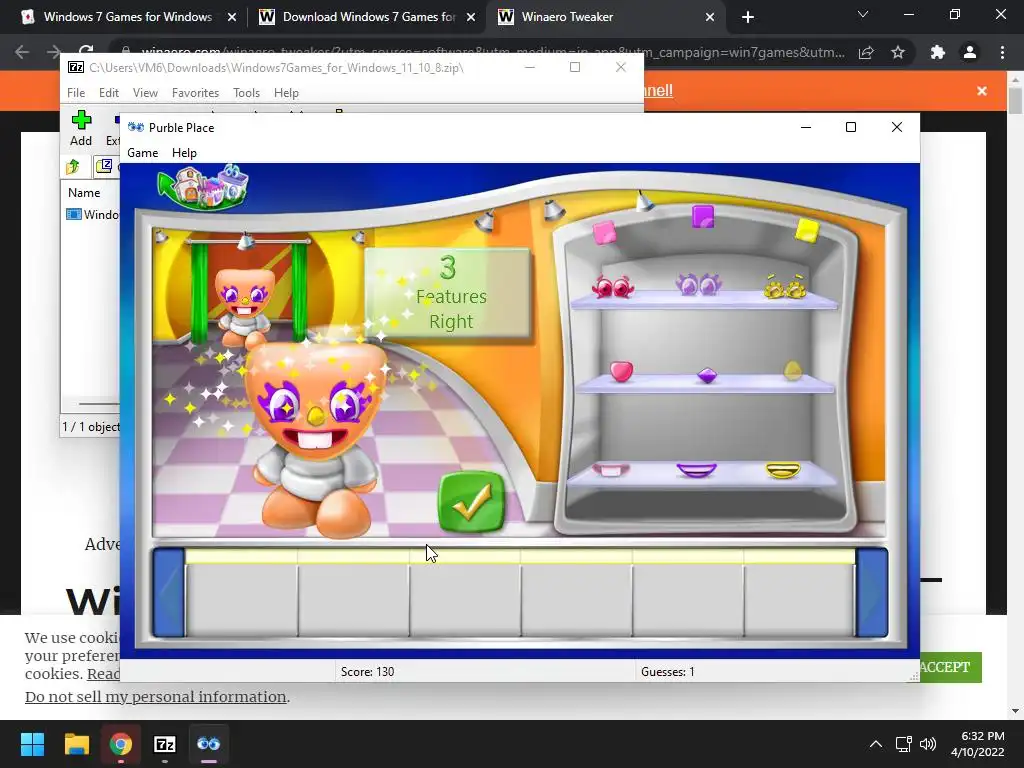Viewport: 1024px width, 768px height.
Task: Open the View menu in 7-Zip window
Action: [145, 93]
